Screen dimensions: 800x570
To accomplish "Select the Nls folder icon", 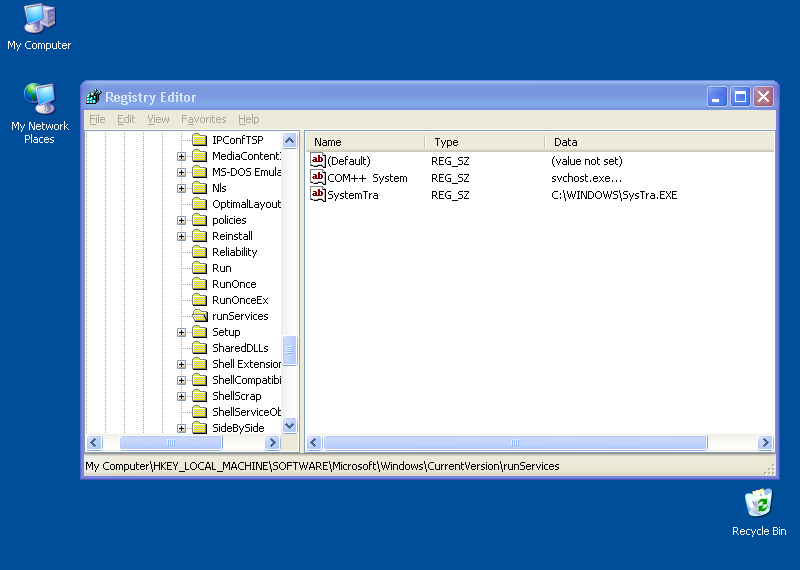I will pyautogui.click(x=199, y=188).
